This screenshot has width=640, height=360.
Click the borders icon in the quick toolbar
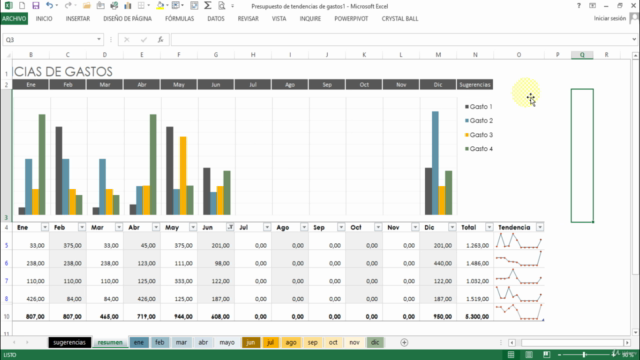(141, 6)
